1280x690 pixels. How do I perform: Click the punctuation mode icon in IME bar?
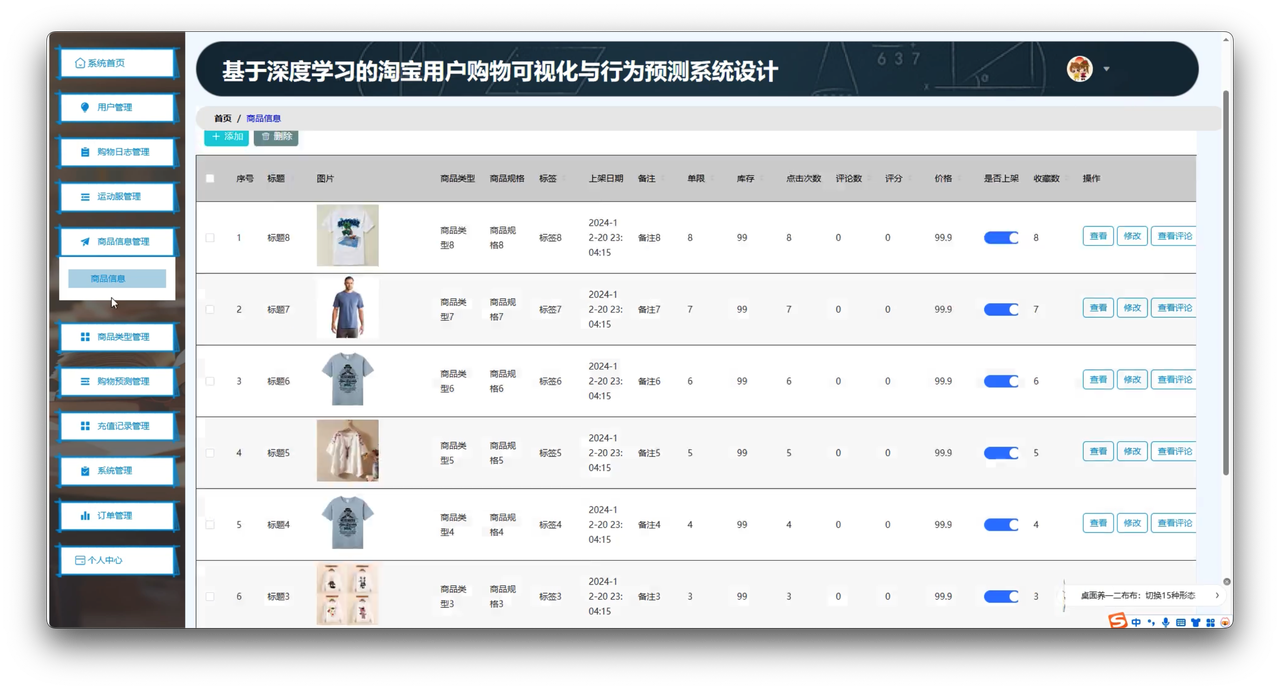[1151, 622]
